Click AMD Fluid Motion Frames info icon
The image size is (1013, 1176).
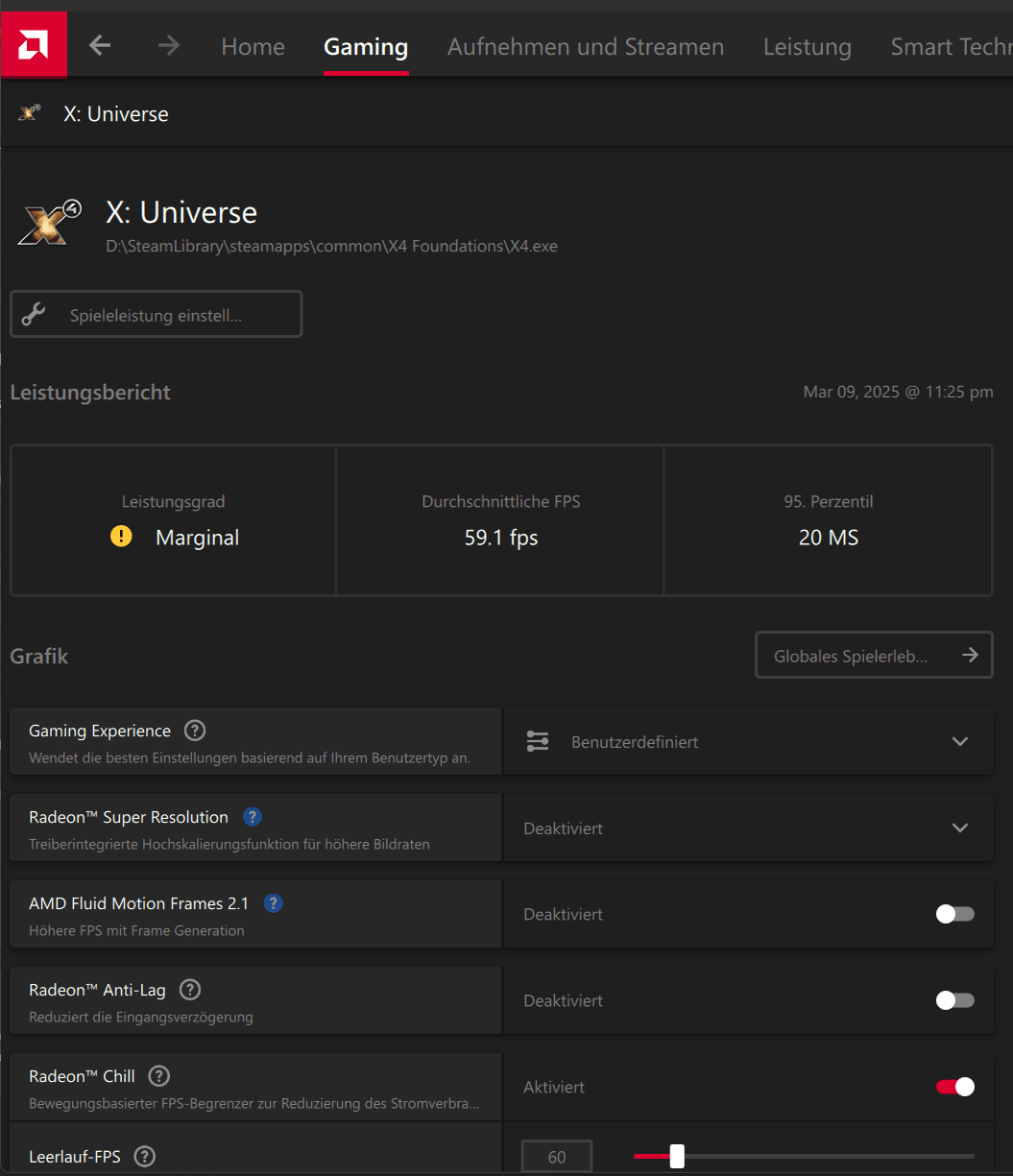274,903
